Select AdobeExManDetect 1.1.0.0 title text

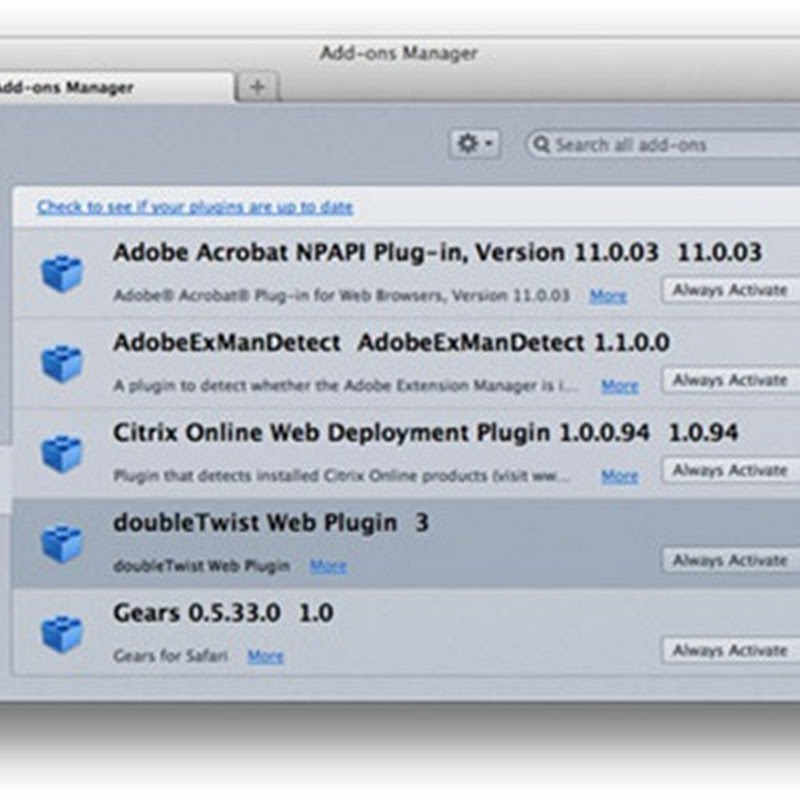pyautogui.click(x=391, y=342)
